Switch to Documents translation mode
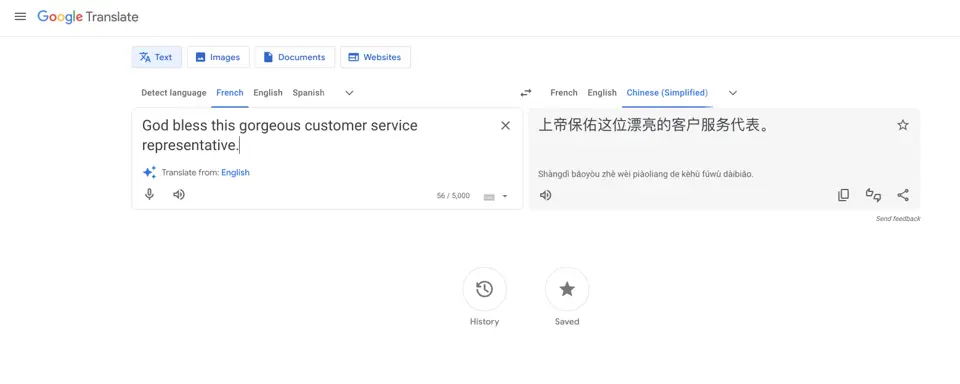This screenshot has width=960, height=384. point(294,57)
